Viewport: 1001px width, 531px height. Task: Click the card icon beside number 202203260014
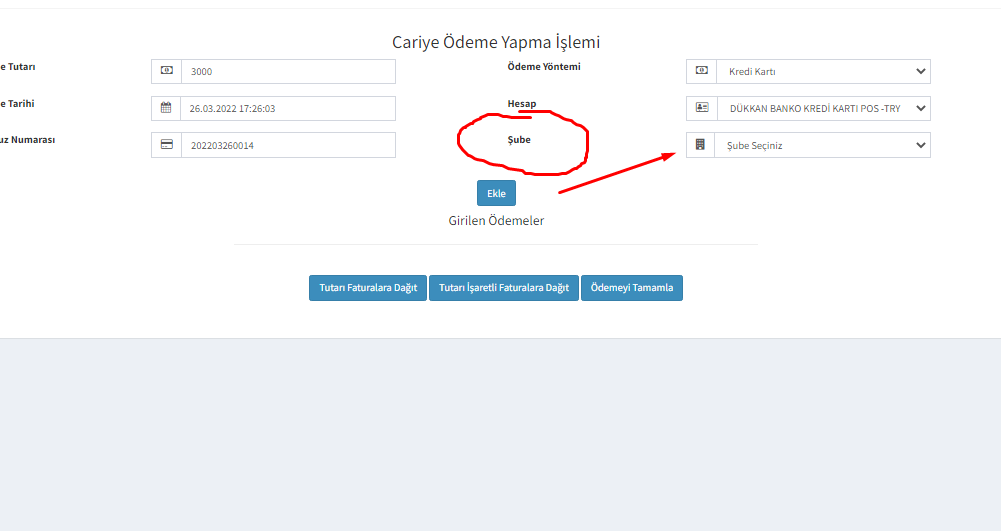[x=166, y=145]
